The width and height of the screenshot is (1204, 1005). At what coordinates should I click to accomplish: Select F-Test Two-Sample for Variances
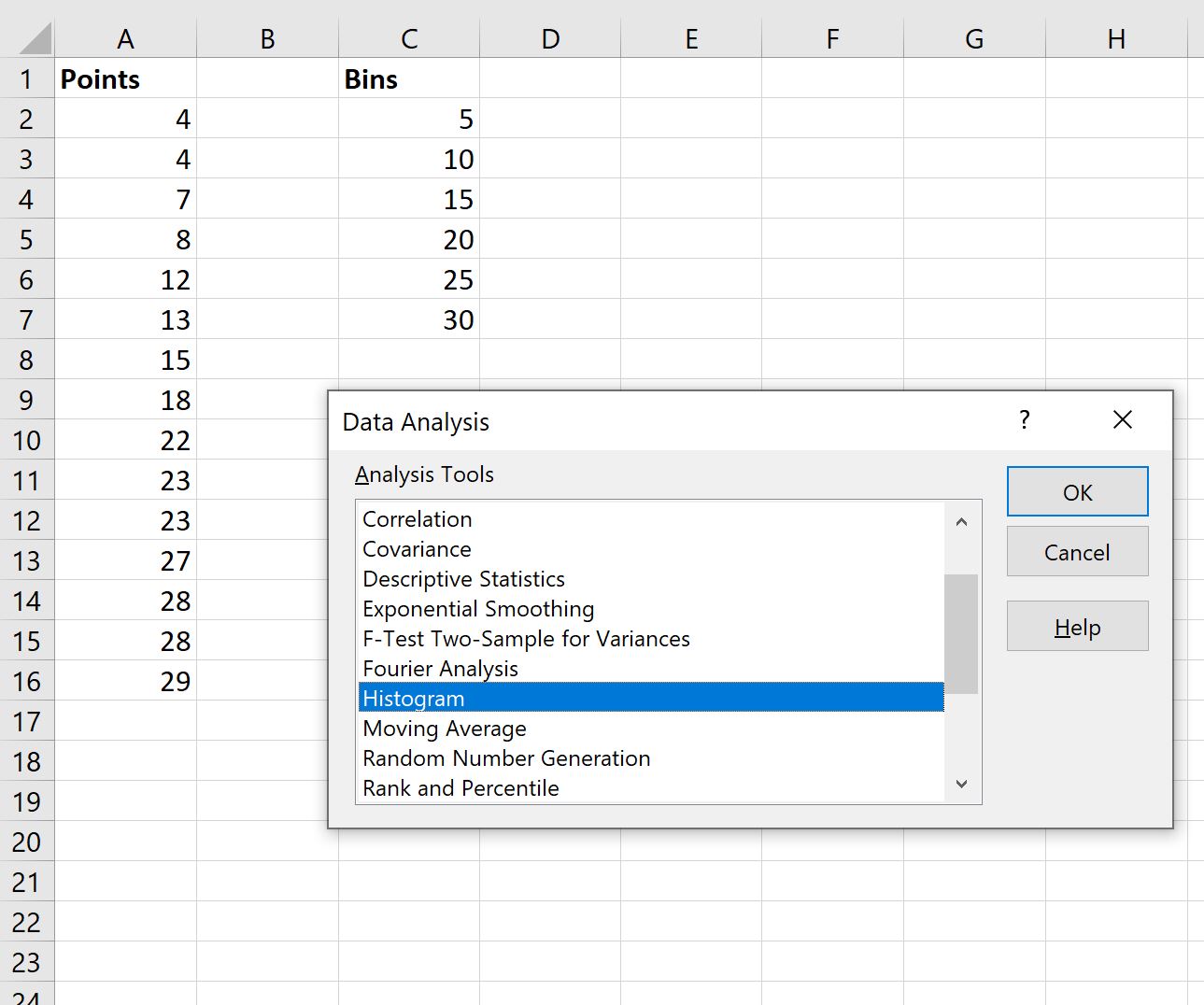click(x=651, y=639)
